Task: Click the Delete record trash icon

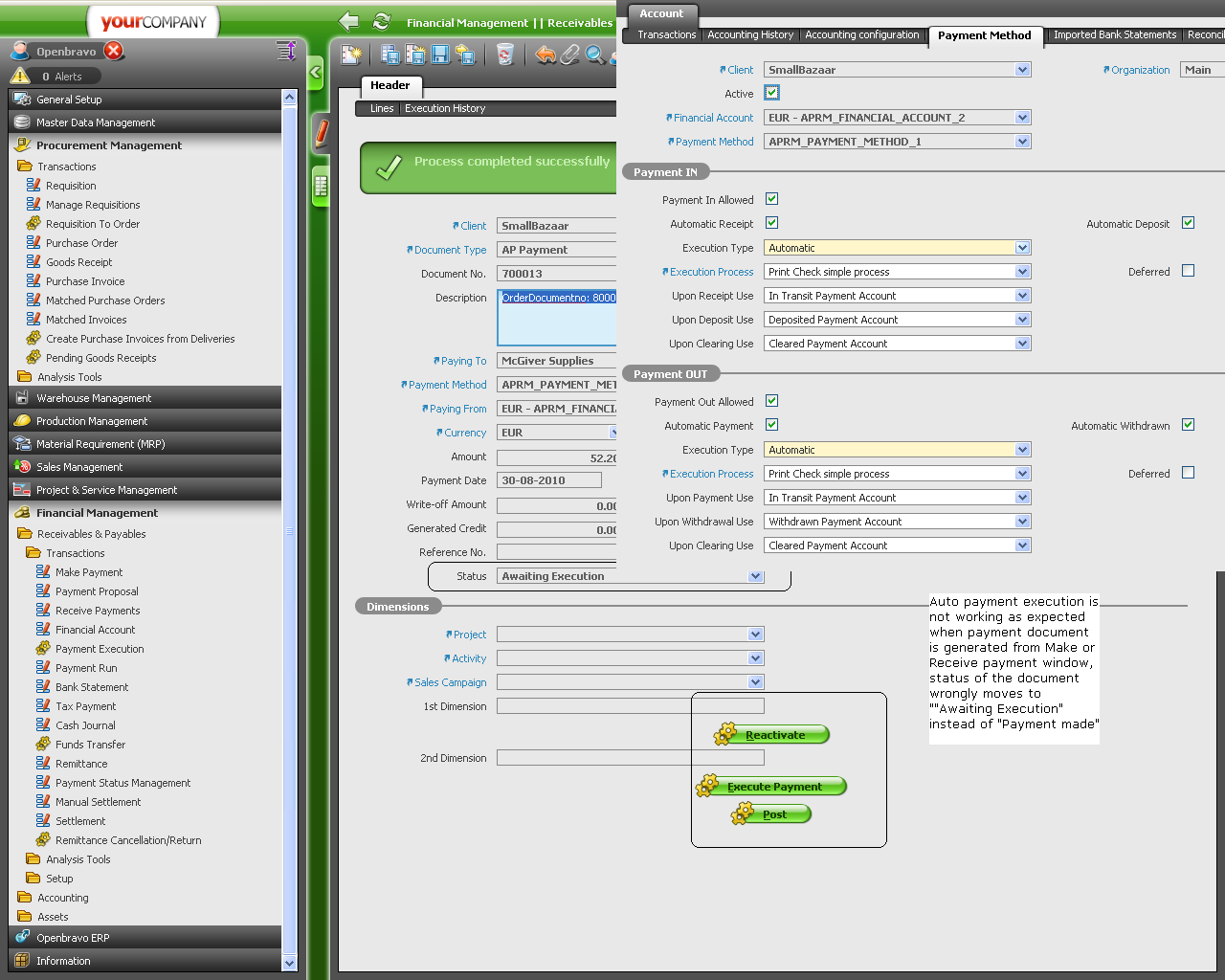Action: [505, 55]
